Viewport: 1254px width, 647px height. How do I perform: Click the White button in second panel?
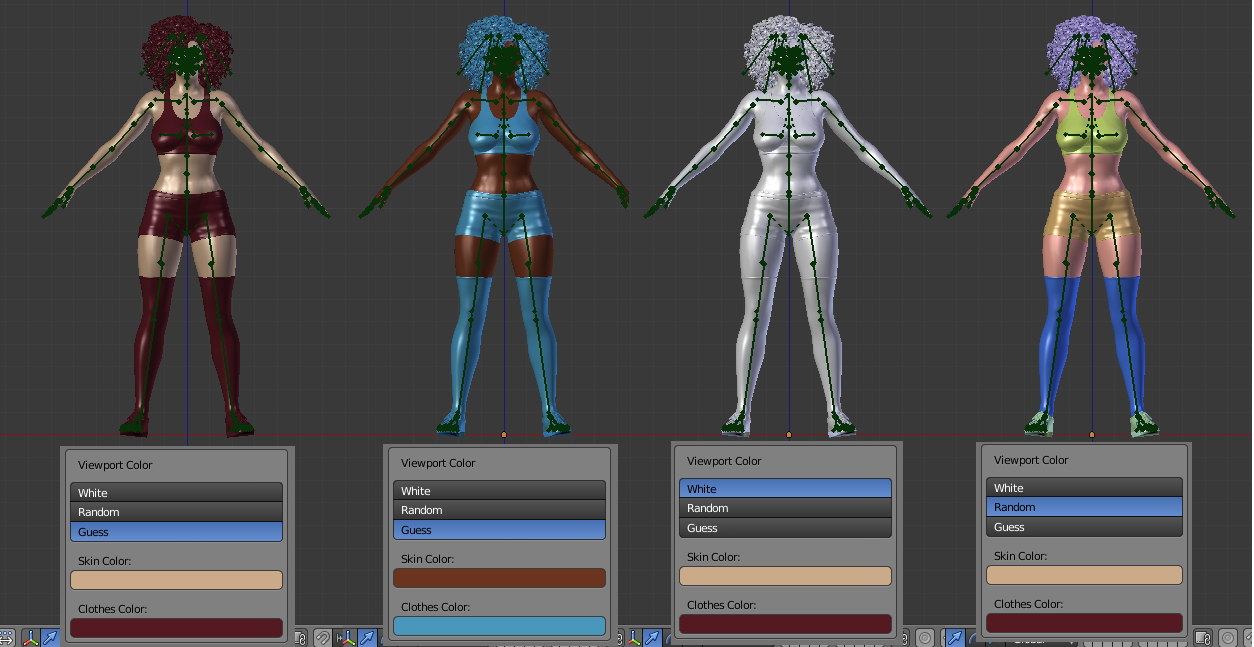point(499,490)
